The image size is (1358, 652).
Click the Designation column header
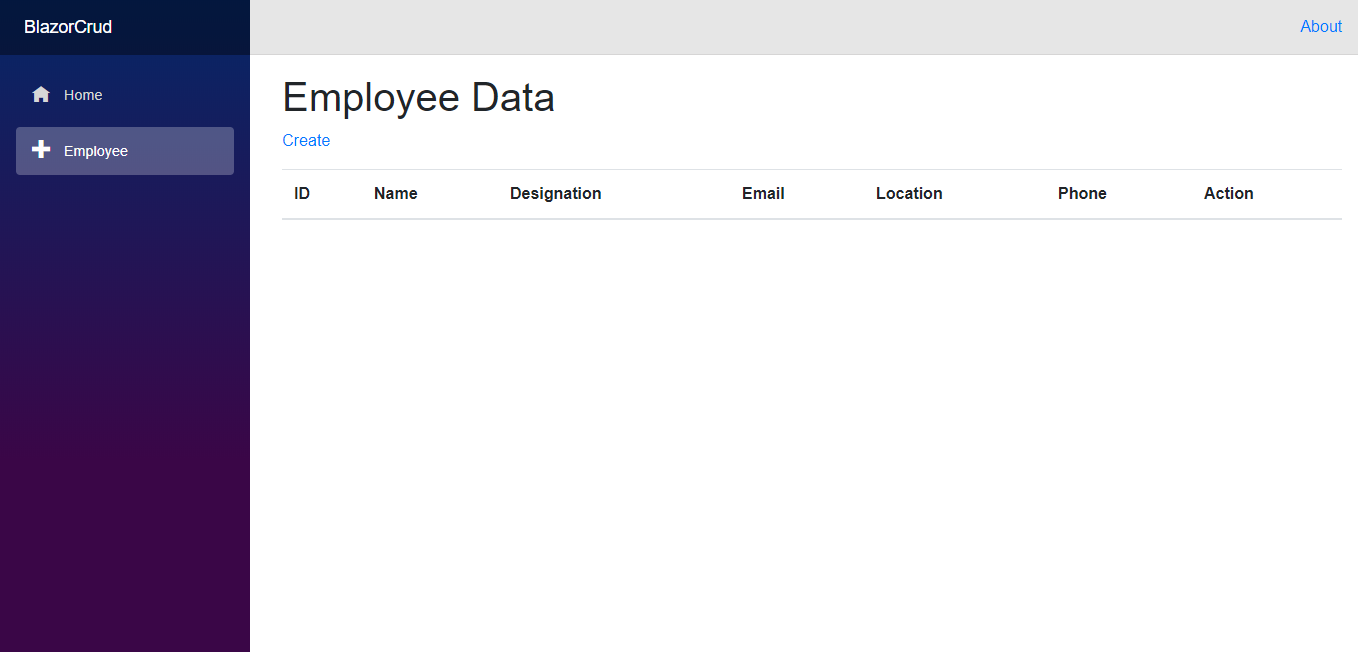click(555, 194)
